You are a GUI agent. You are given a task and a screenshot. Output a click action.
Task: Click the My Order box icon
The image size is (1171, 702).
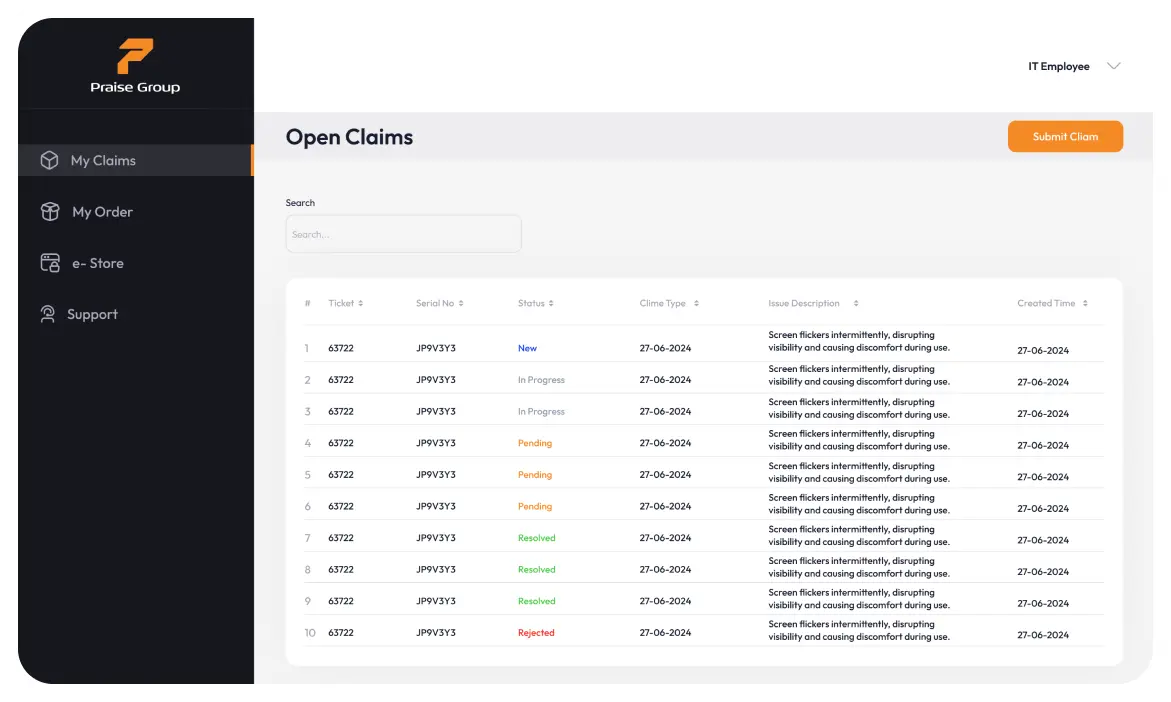(49, 212)
